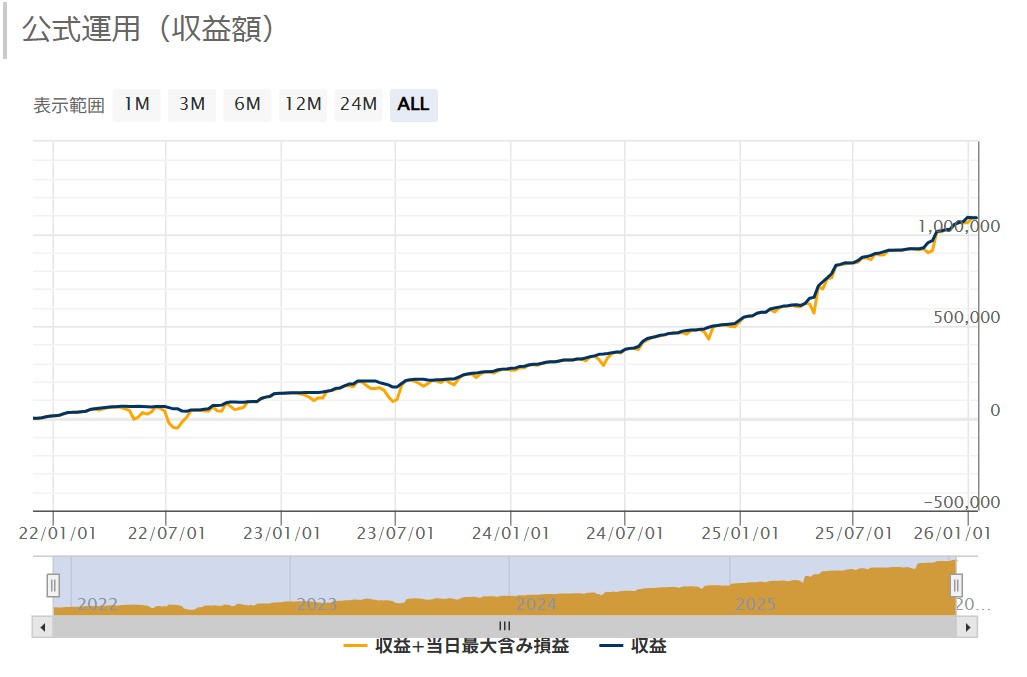1027x677 pixels.
Task: Choose the 12M range option
Action: (x=303, y=104)
